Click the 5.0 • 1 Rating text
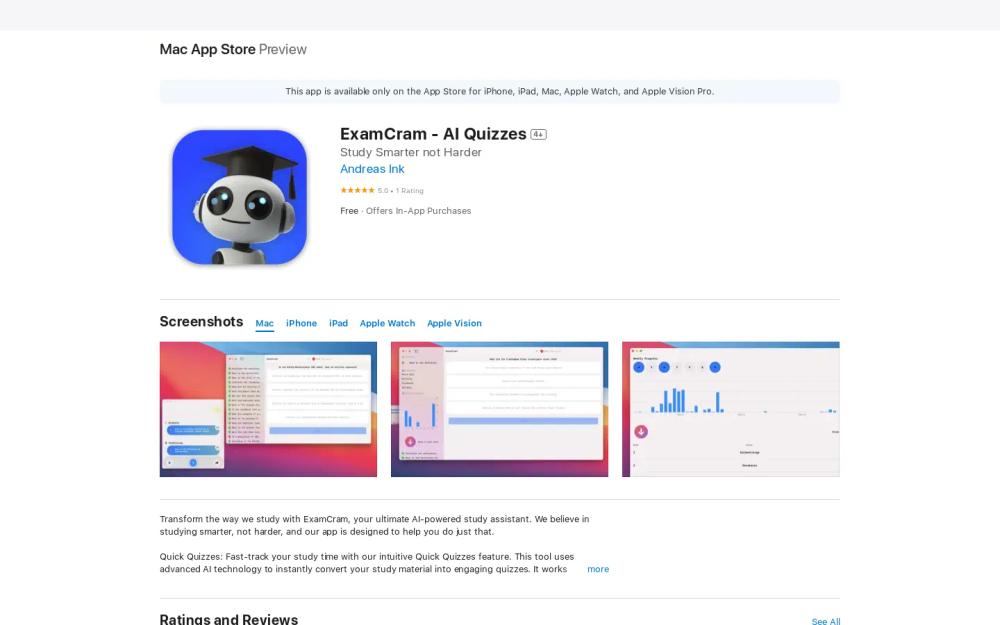 [401, 191]
